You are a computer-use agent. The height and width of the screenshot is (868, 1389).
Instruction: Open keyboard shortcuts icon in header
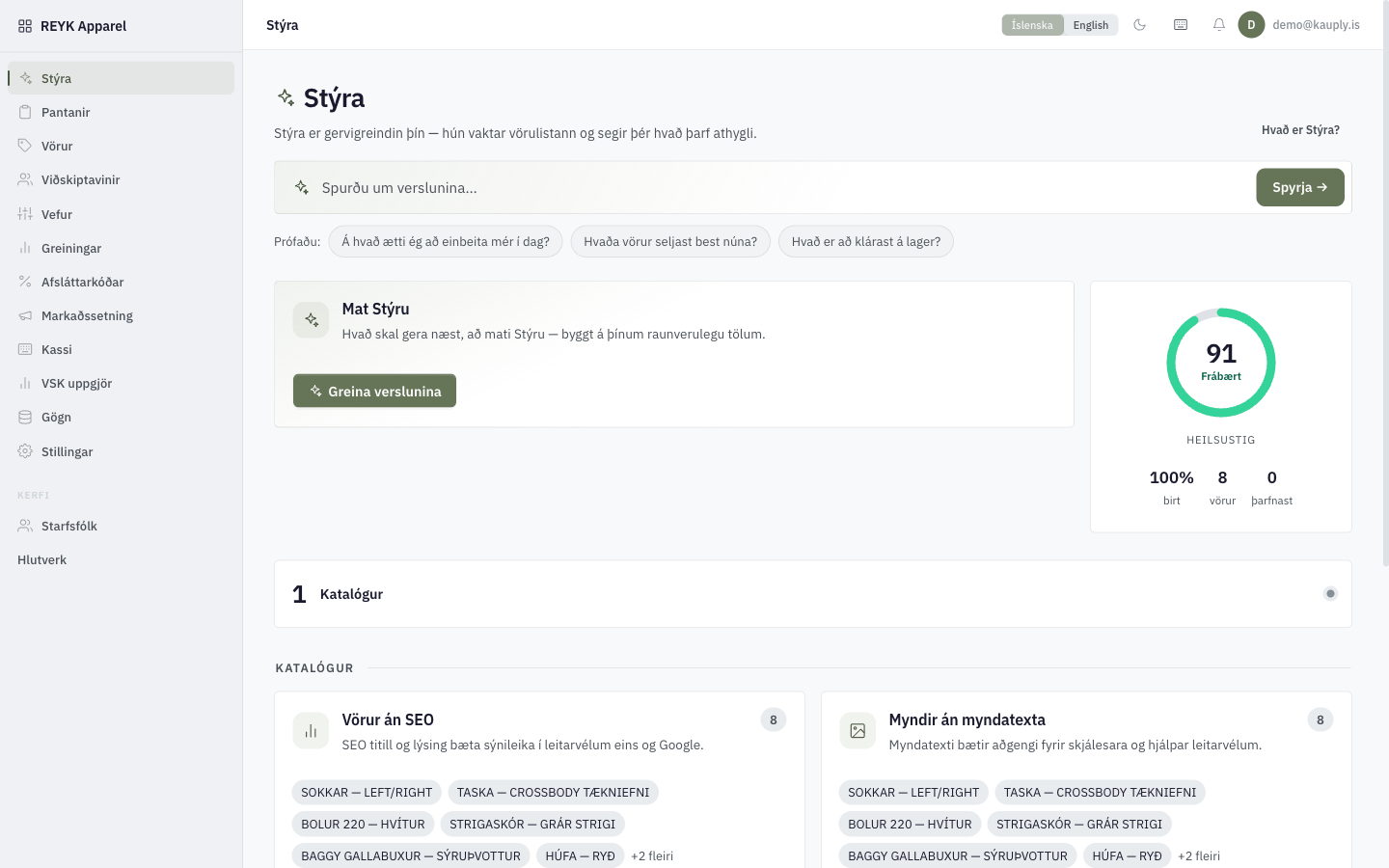pyautogui.click(x=1180, y=25)
